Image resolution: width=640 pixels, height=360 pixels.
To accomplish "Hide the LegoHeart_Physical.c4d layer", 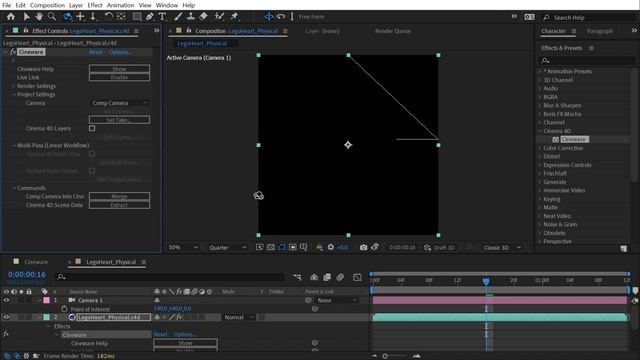I will tap(6, 317).
